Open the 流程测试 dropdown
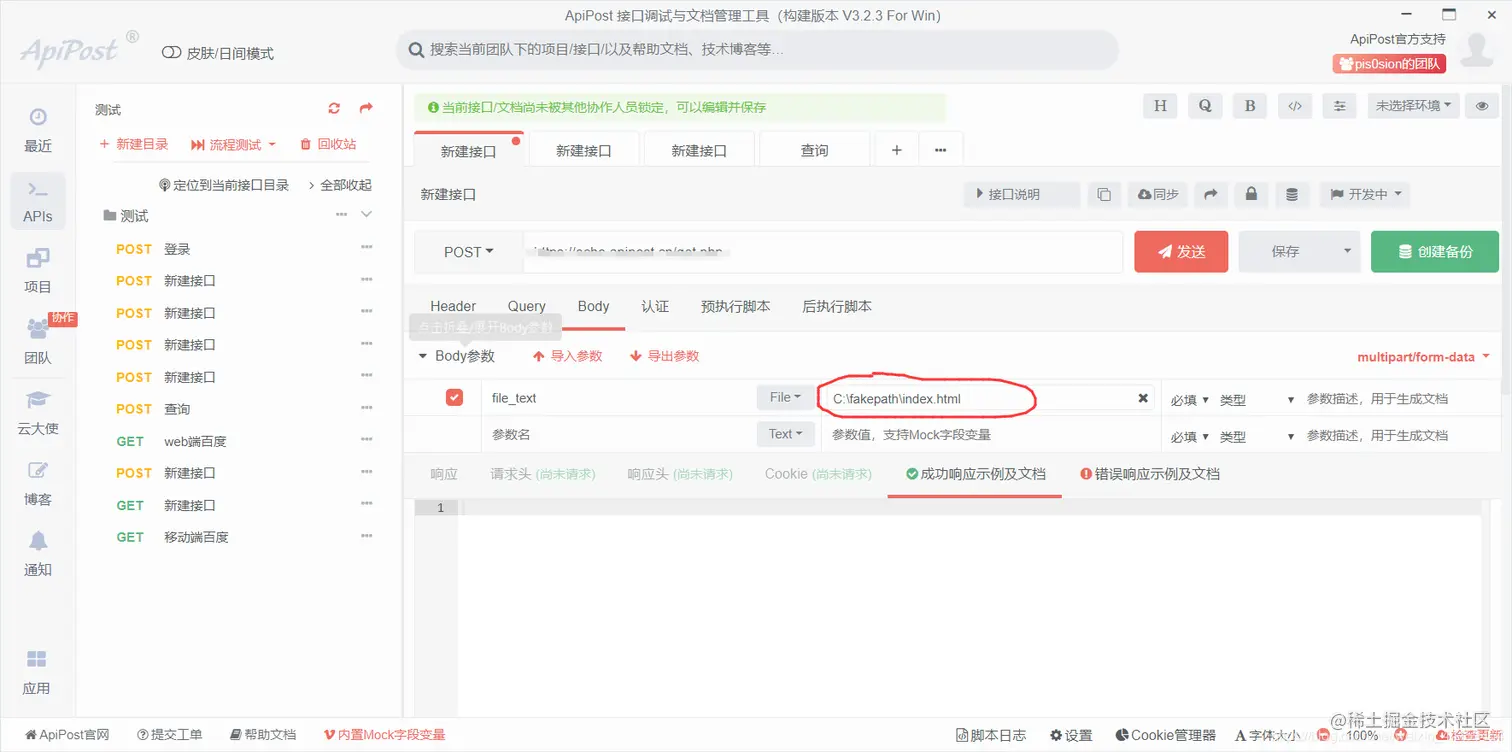 (233, 145)
